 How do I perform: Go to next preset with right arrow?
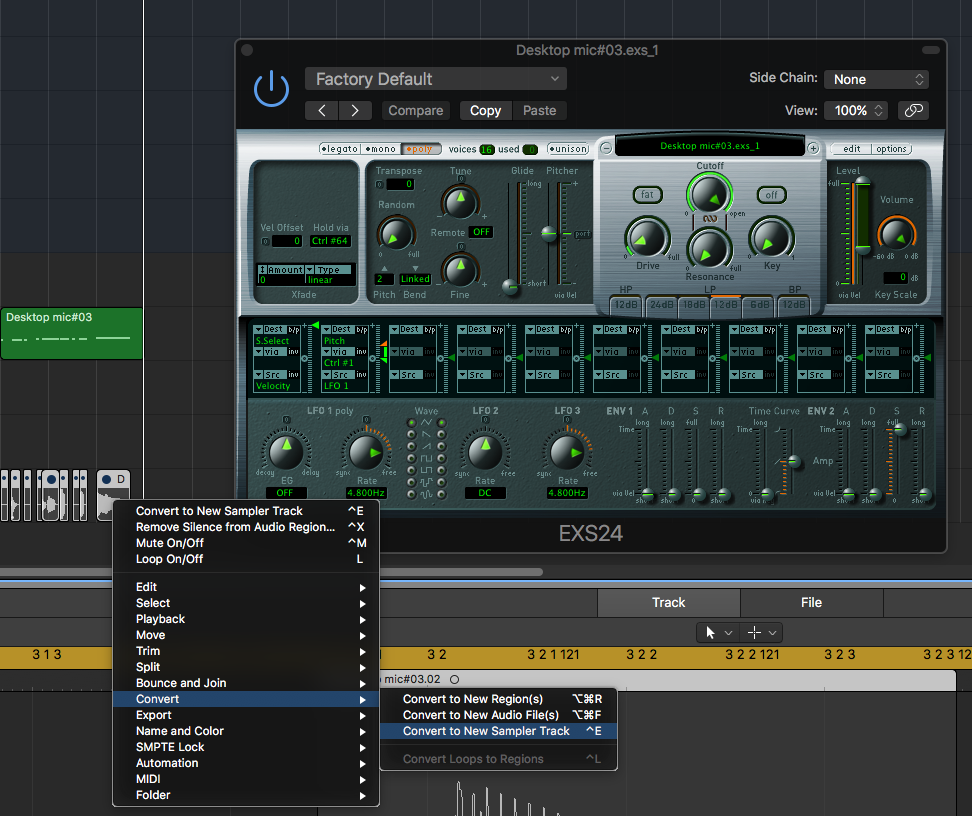tap(355, 111)
